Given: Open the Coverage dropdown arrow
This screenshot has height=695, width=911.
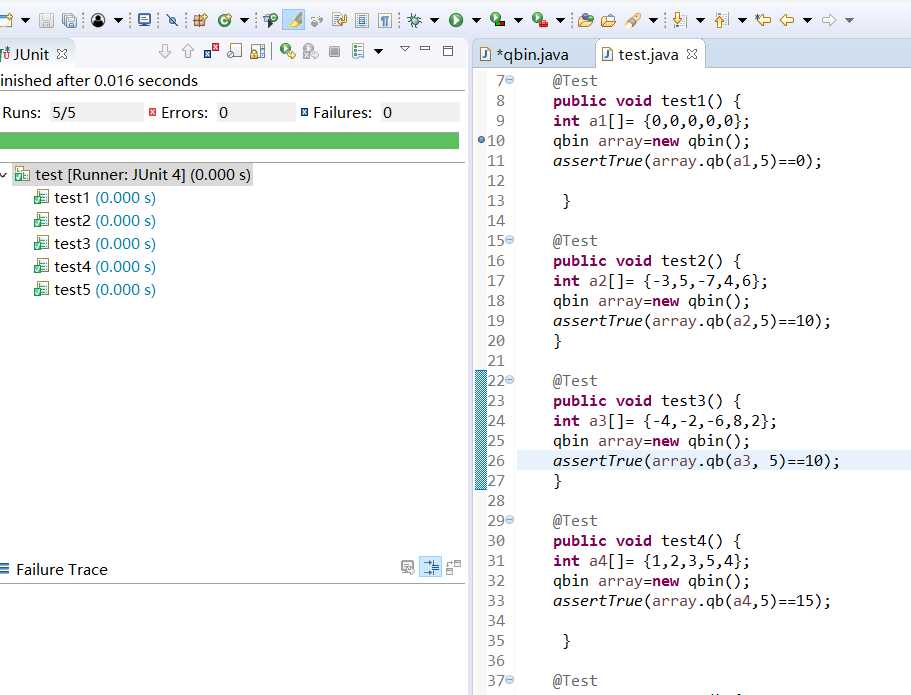Looking at the screenshot, I should pyautogui.click(x=518, y=20).
